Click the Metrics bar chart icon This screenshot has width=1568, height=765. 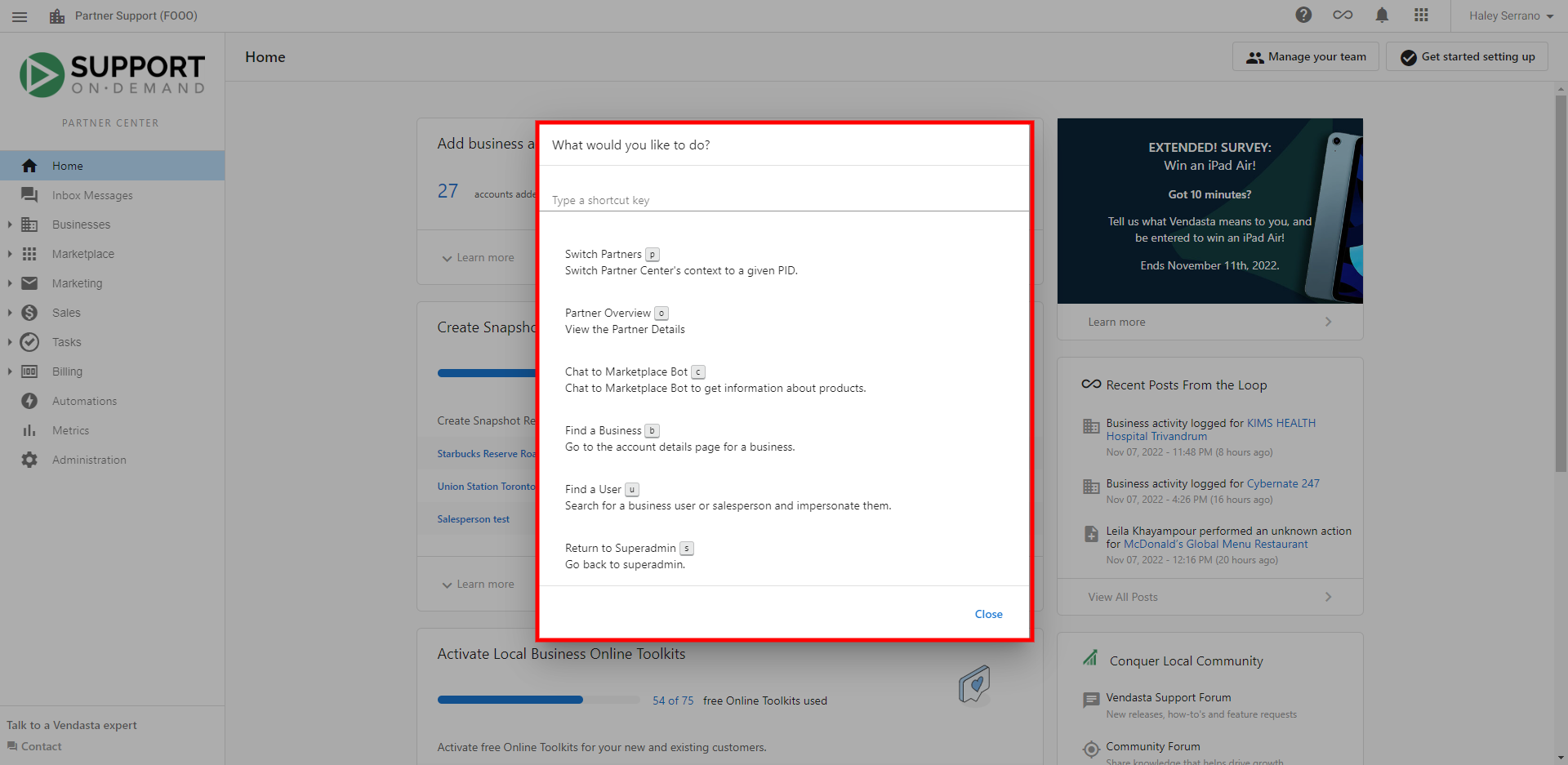29,430
